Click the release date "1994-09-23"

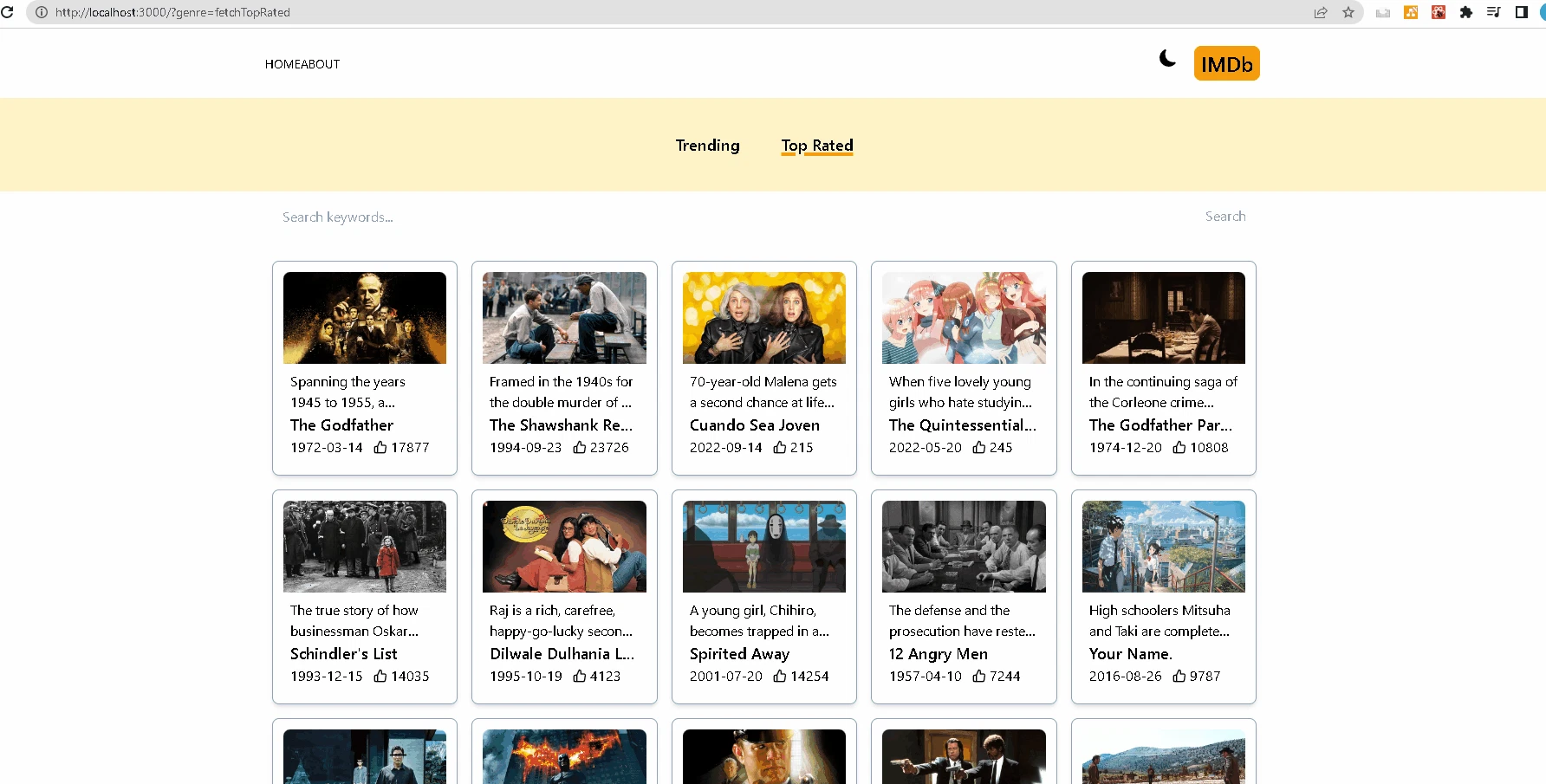(526, 448)
